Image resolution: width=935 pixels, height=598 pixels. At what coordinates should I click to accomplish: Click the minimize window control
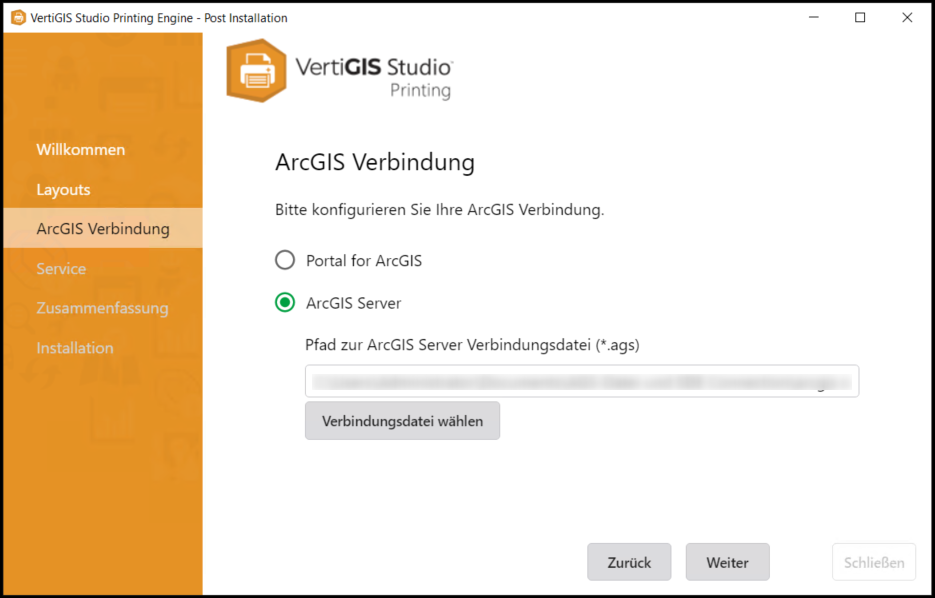click(x=813, y=17)
